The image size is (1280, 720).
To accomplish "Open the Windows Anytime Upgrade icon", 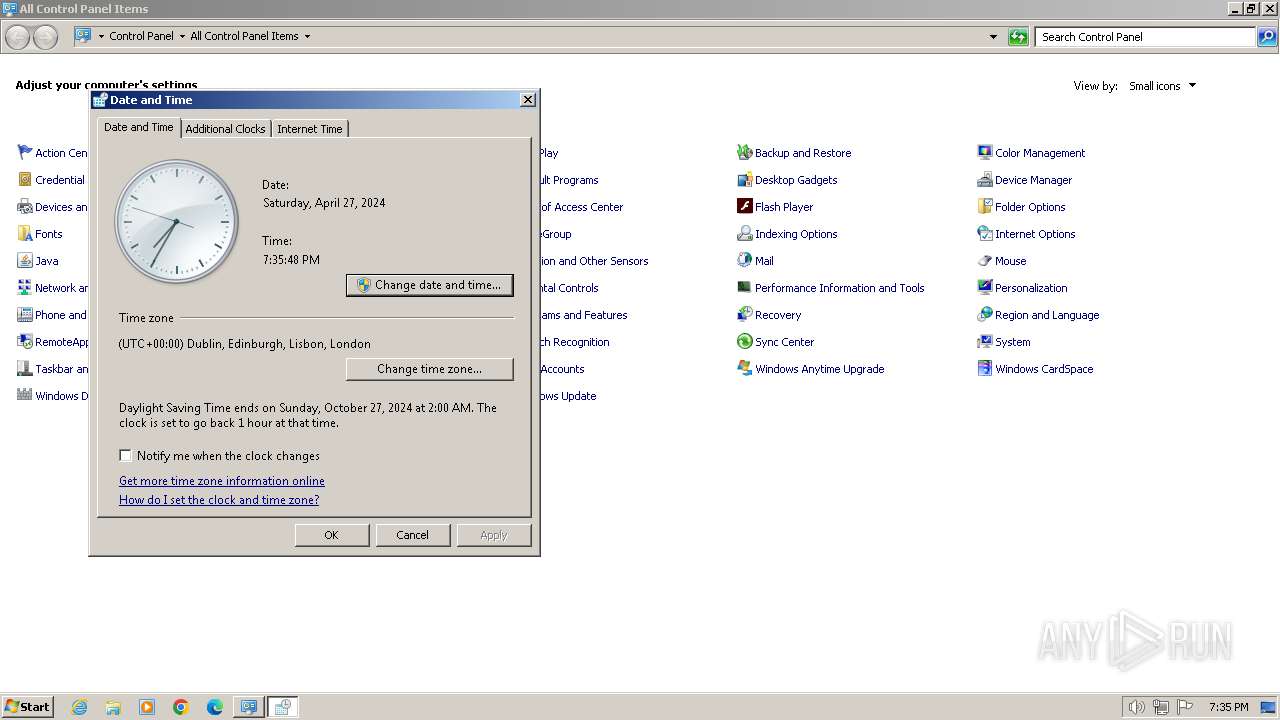I will [x=744, y=369].
